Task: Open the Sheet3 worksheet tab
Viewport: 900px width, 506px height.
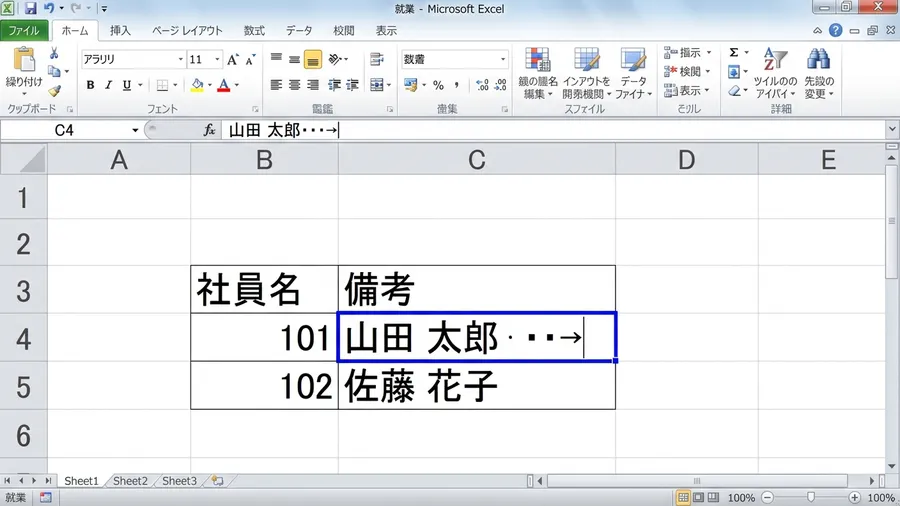Action: pos(179,481)
